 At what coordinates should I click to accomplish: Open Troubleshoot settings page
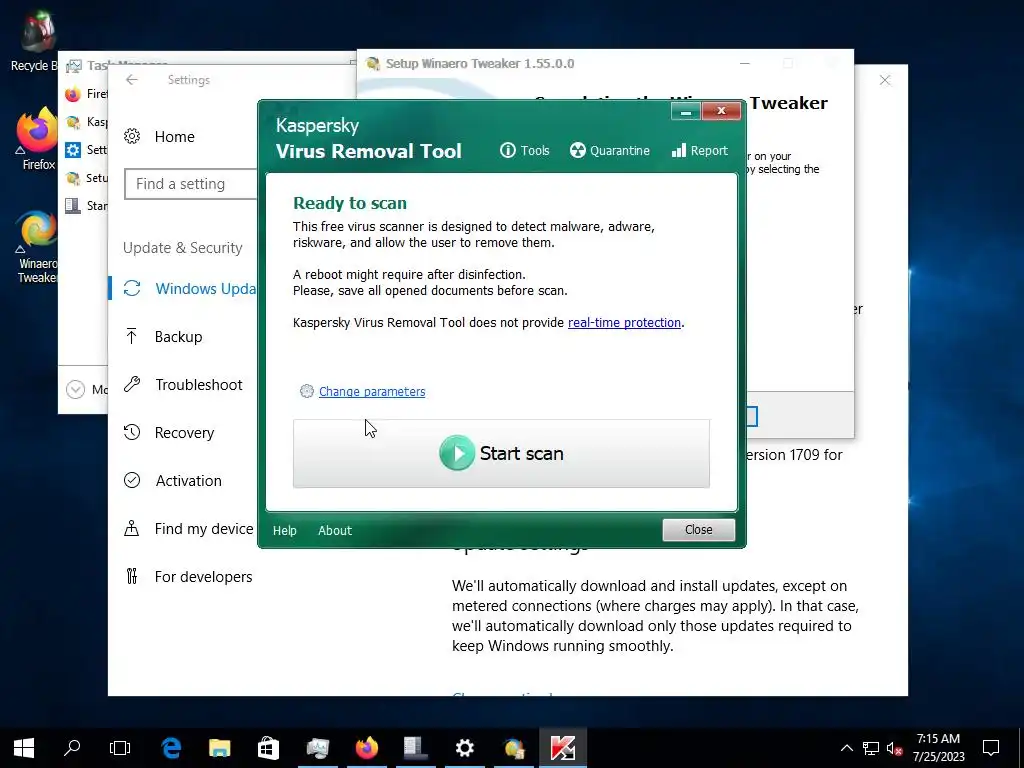(x=199, y=385)
